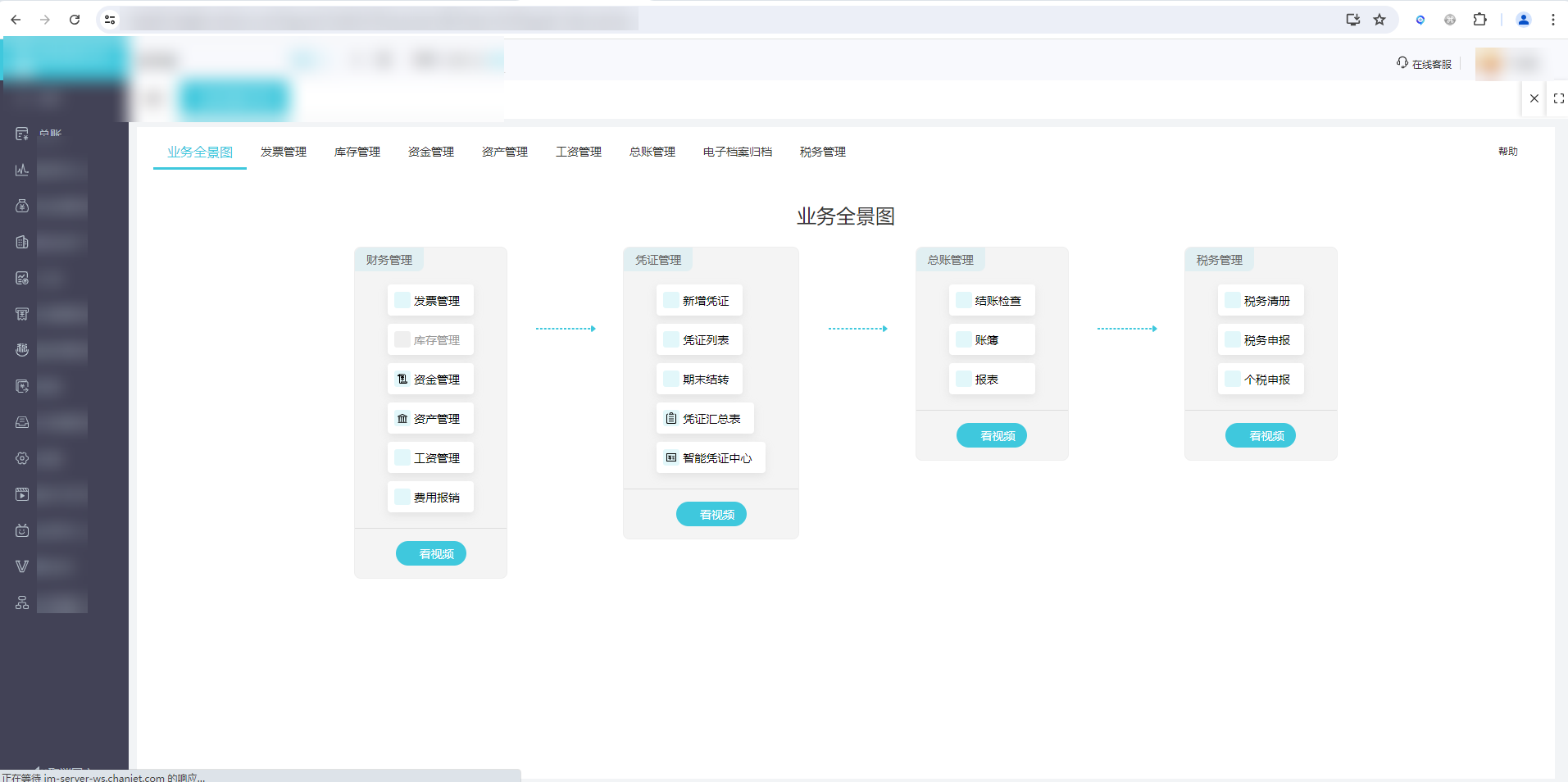Click 看视频 button under 凭证管理
Viewport: 1568px width, 782px height.
pyautogui.click(x=711, y=515)
